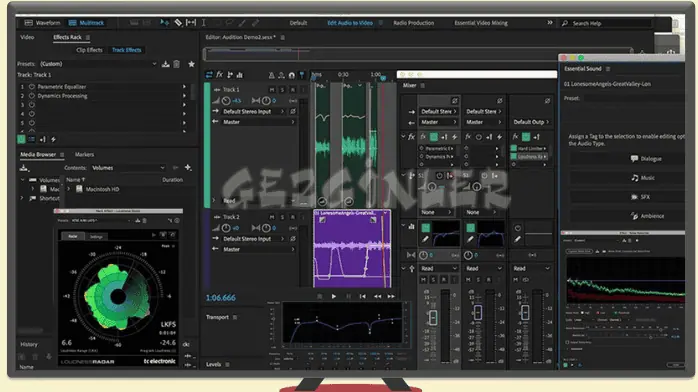Switch to the Markers tab

(84, 155)
